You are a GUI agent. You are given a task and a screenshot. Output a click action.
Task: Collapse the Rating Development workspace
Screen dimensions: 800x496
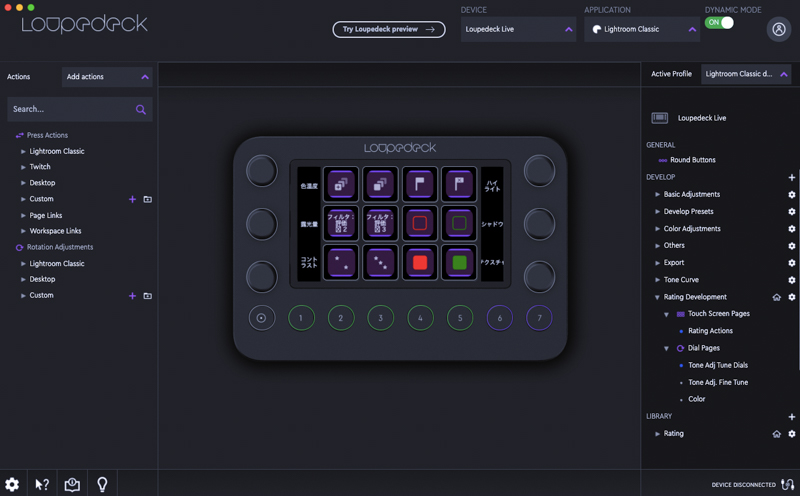[657, 297]
